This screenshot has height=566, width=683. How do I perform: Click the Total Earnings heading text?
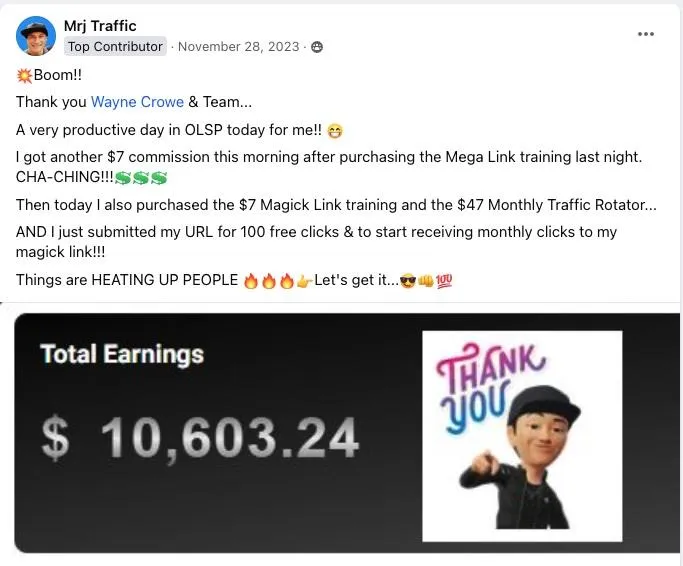(122, 354)
